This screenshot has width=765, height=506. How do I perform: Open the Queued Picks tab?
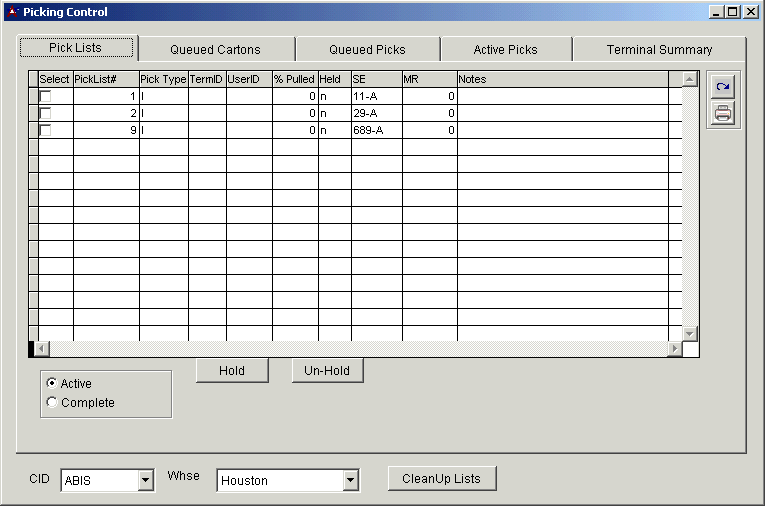367,49
